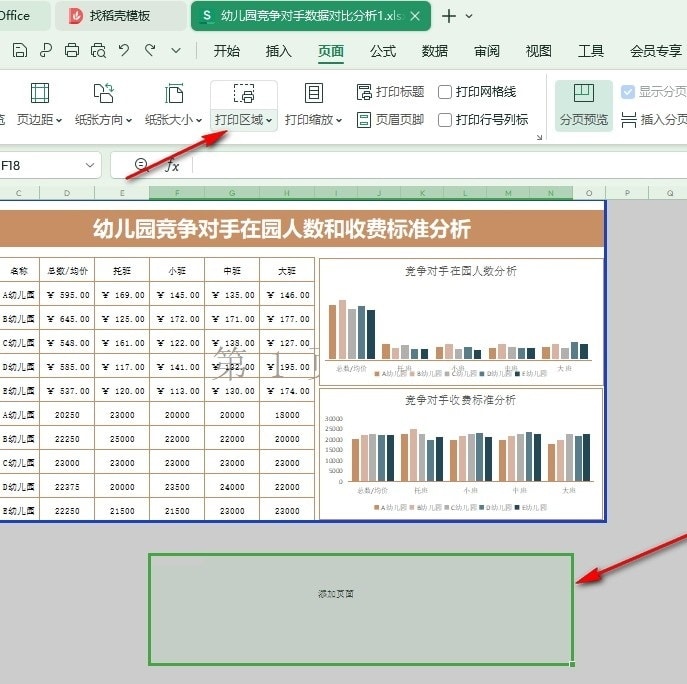Viewport: 687px width, 684px height.
Task: Click the Save icon in quick toolbar
Action: (19, 50)
